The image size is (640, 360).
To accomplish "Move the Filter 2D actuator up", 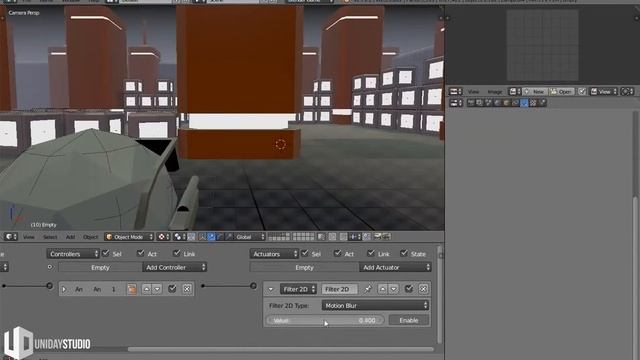I will click(x=382, y=289).
